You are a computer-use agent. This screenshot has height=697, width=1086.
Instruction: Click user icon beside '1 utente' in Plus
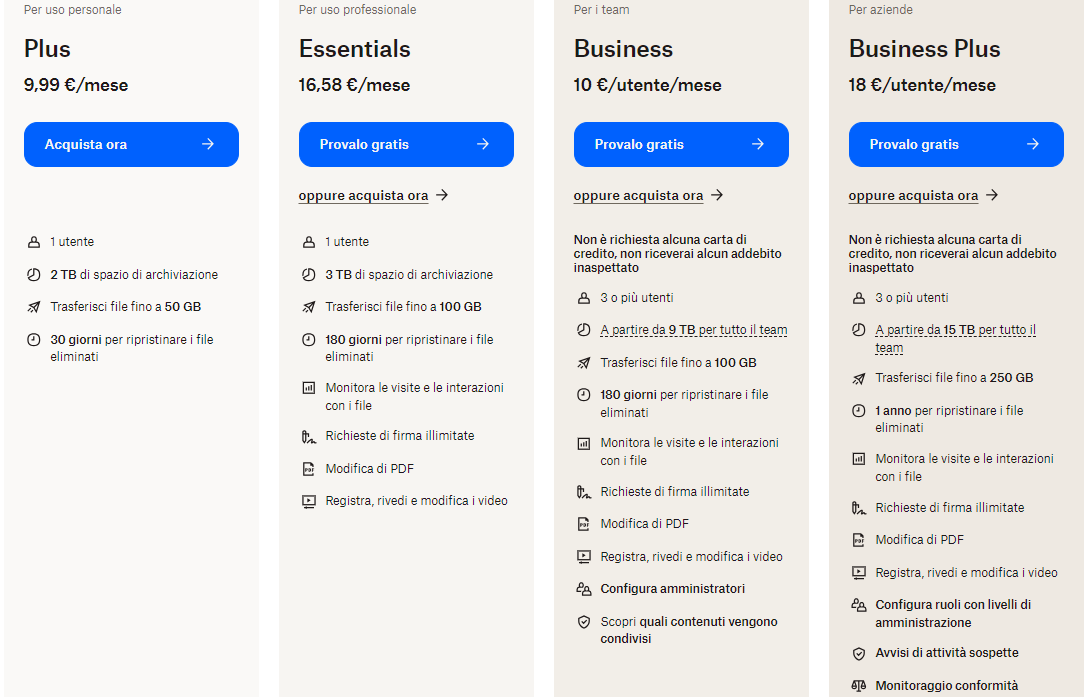33,242
